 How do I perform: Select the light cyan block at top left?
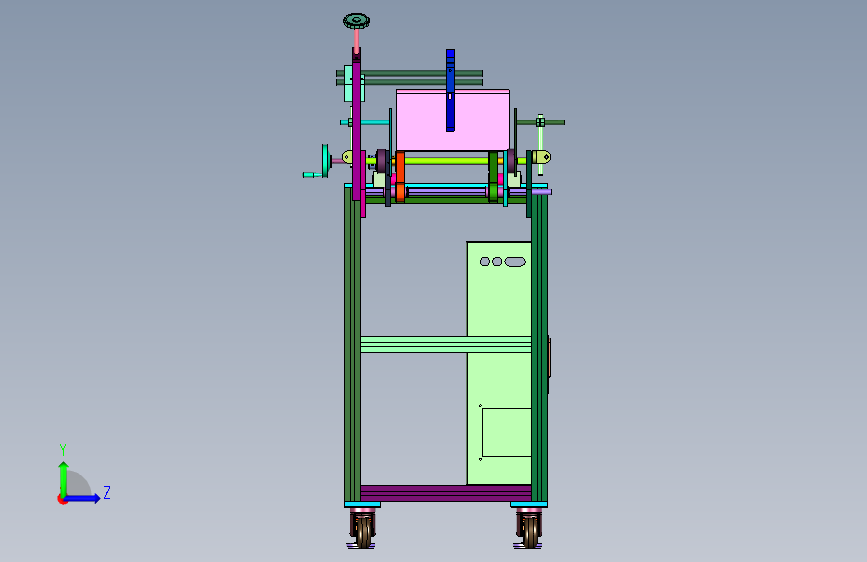(348, 84)
